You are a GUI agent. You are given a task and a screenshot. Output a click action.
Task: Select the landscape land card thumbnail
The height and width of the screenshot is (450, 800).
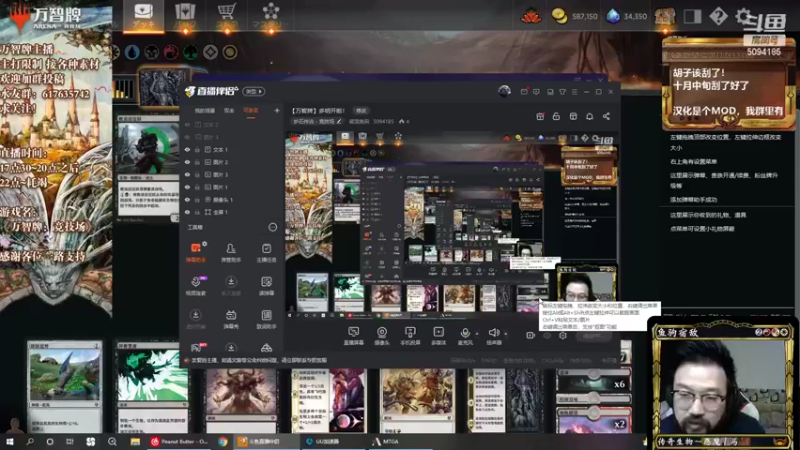click(65, 387)
